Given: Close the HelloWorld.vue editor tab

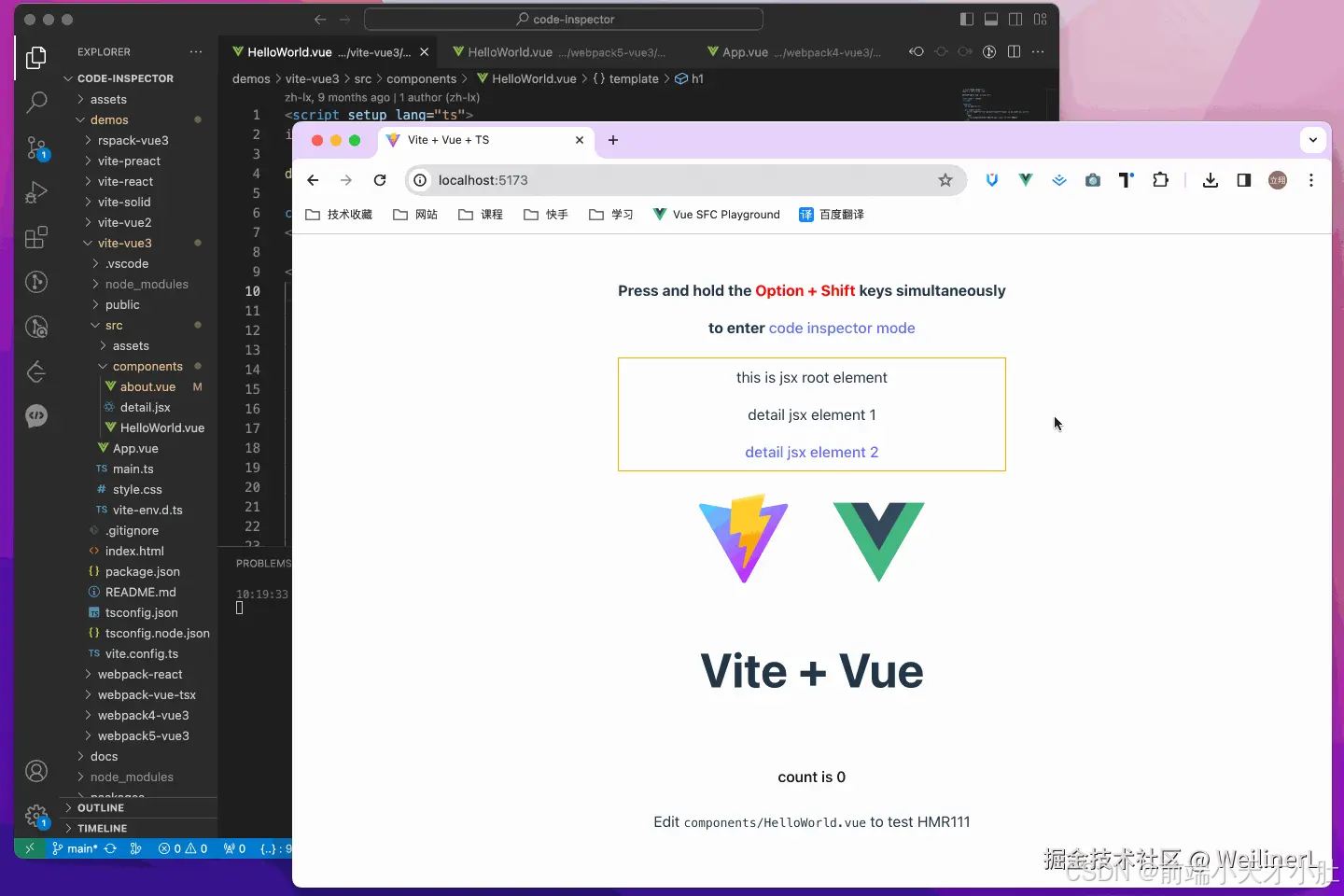Looking at the screenshot, I should point(424,52).
